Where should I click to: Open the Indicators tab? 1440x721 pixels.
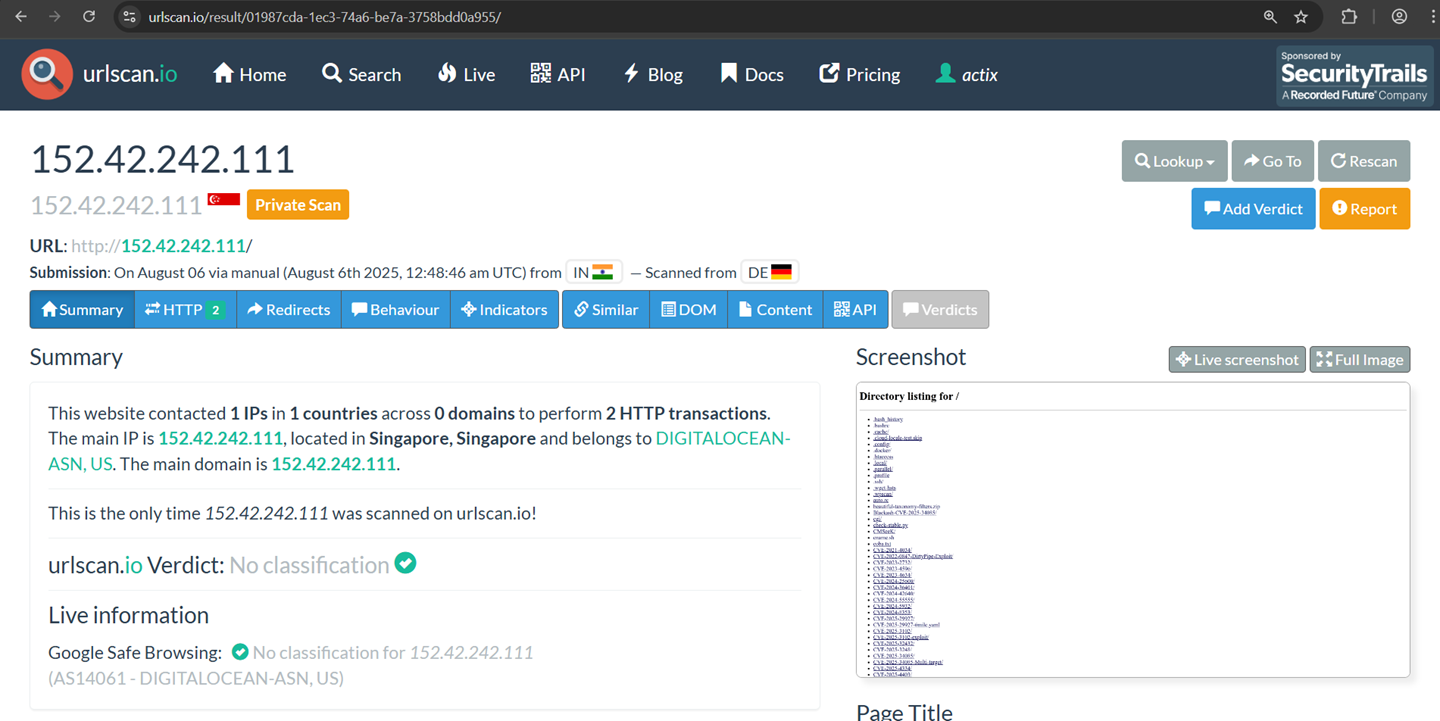[504, 309]
